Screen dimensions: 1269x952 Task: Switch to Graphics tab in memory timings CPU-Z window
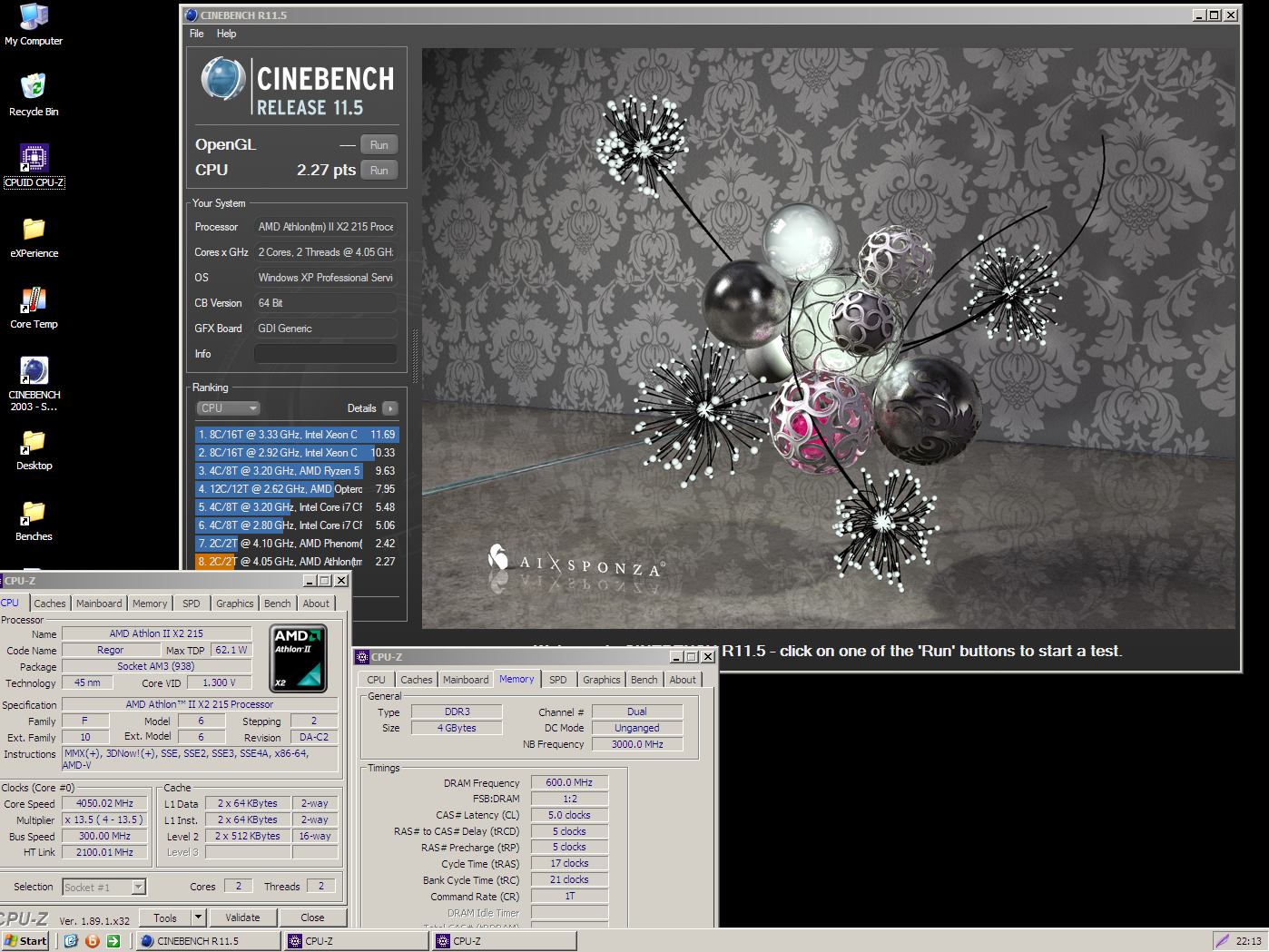click(x=602, y=680)
